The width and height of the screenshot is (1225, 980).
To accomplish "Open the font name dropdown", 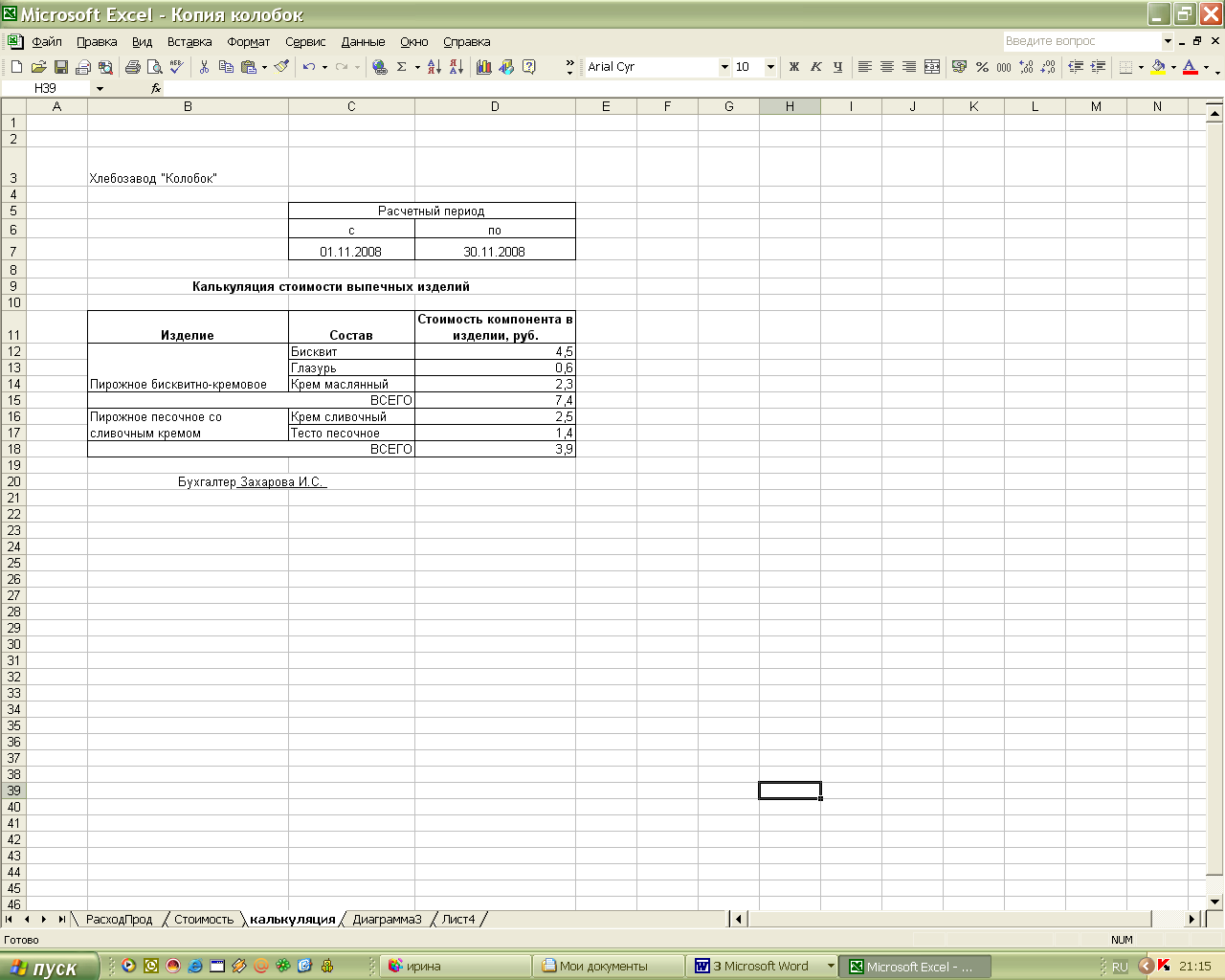I will [x=724, y=67].
